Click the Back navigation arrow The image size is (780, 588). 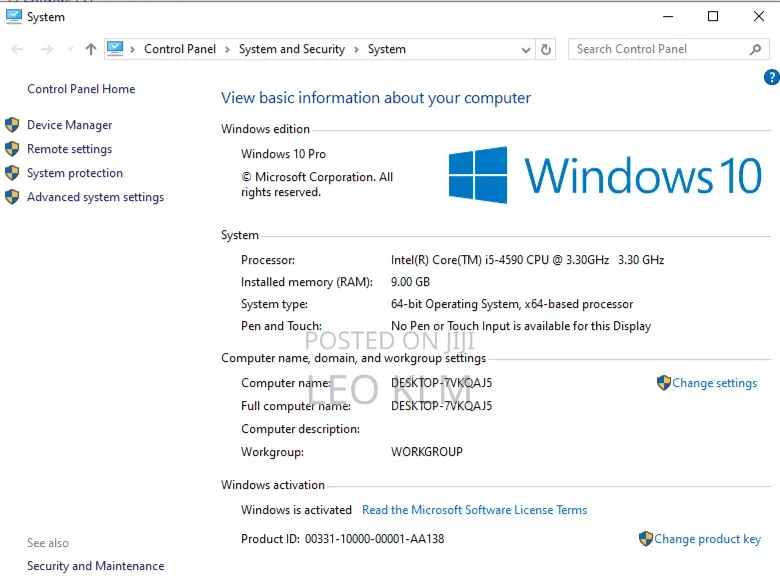[x=17, y=49]
